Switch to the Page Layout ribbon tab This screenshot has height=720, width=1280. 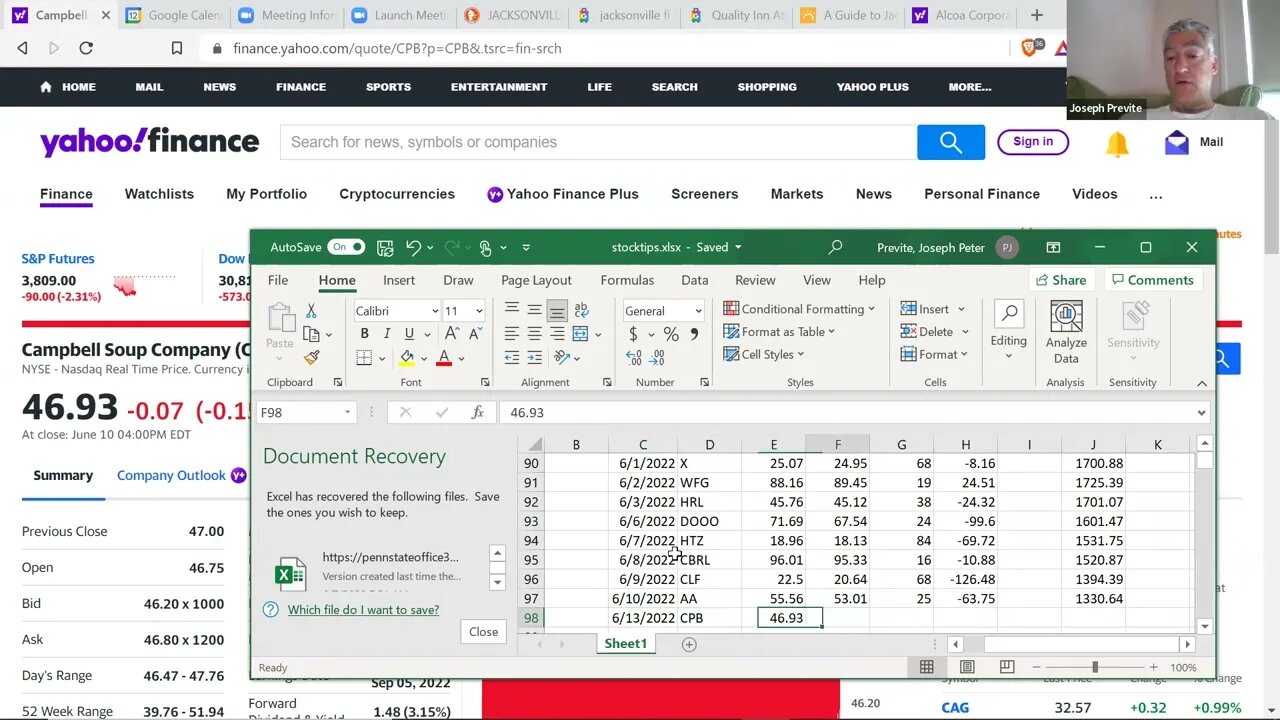click(536, 280)
